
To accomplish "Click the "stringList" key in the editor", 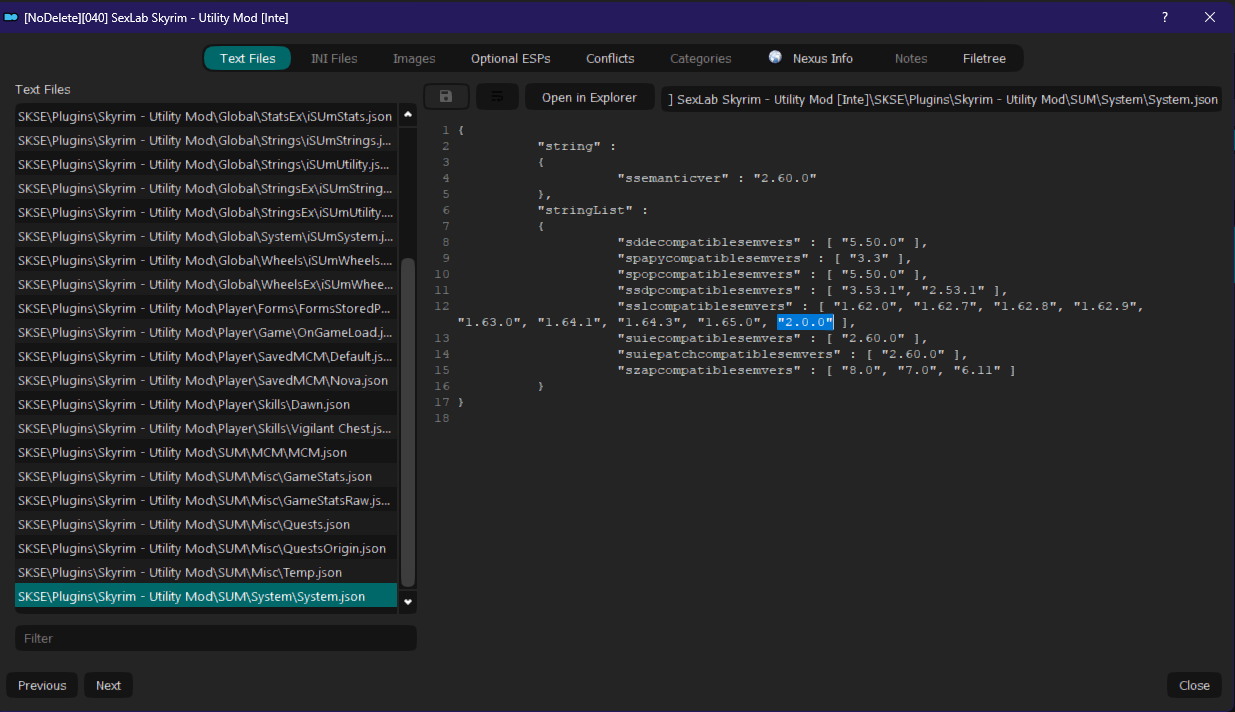I will click(x=585, y=210).
